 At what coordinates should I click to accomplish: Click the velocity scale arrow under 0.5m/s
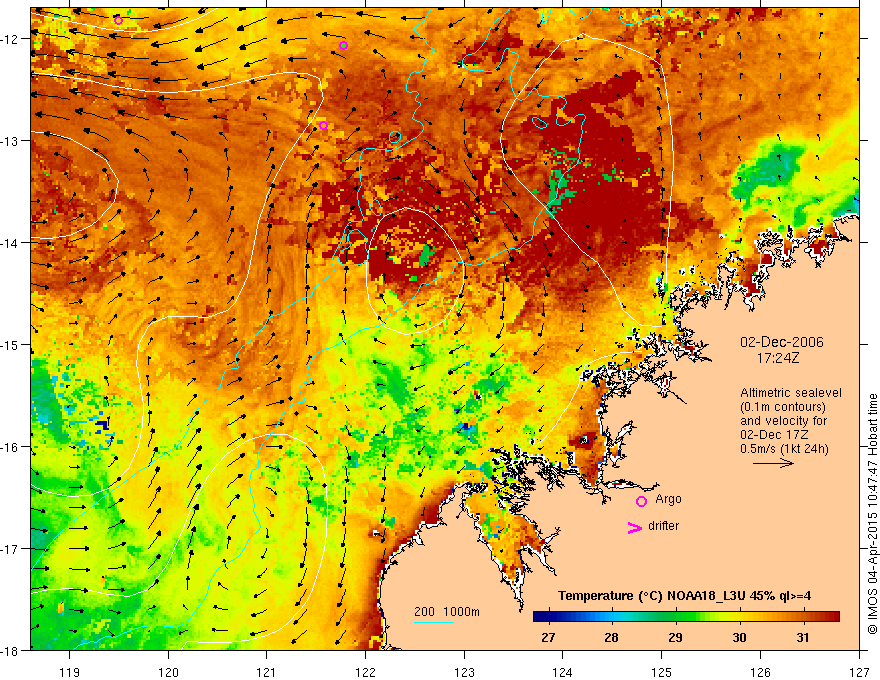[773, 463]
